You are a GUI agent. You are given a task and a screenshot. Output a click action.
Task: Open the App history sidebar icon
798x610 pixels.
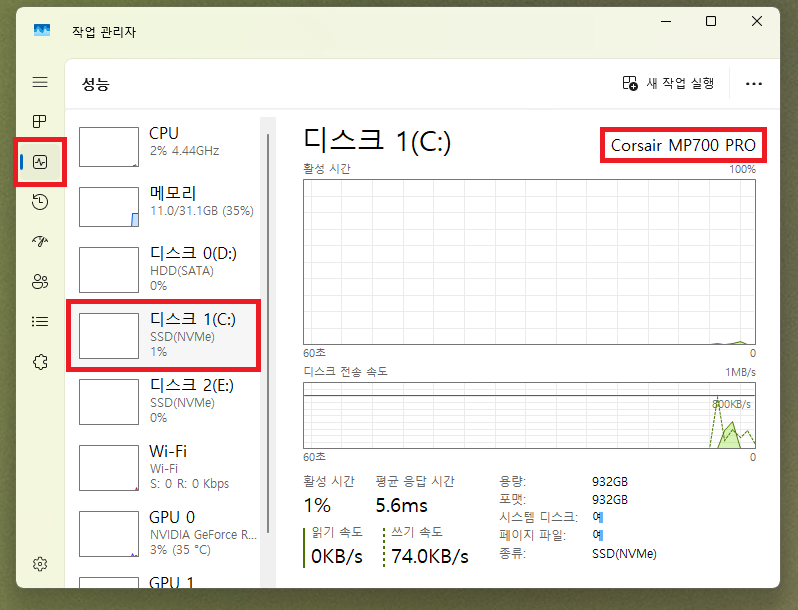40,202
